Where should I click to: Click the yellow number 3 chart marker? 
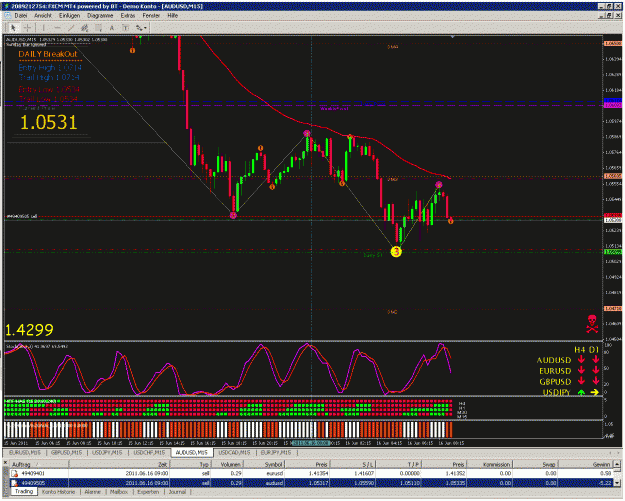coord(396,252)
